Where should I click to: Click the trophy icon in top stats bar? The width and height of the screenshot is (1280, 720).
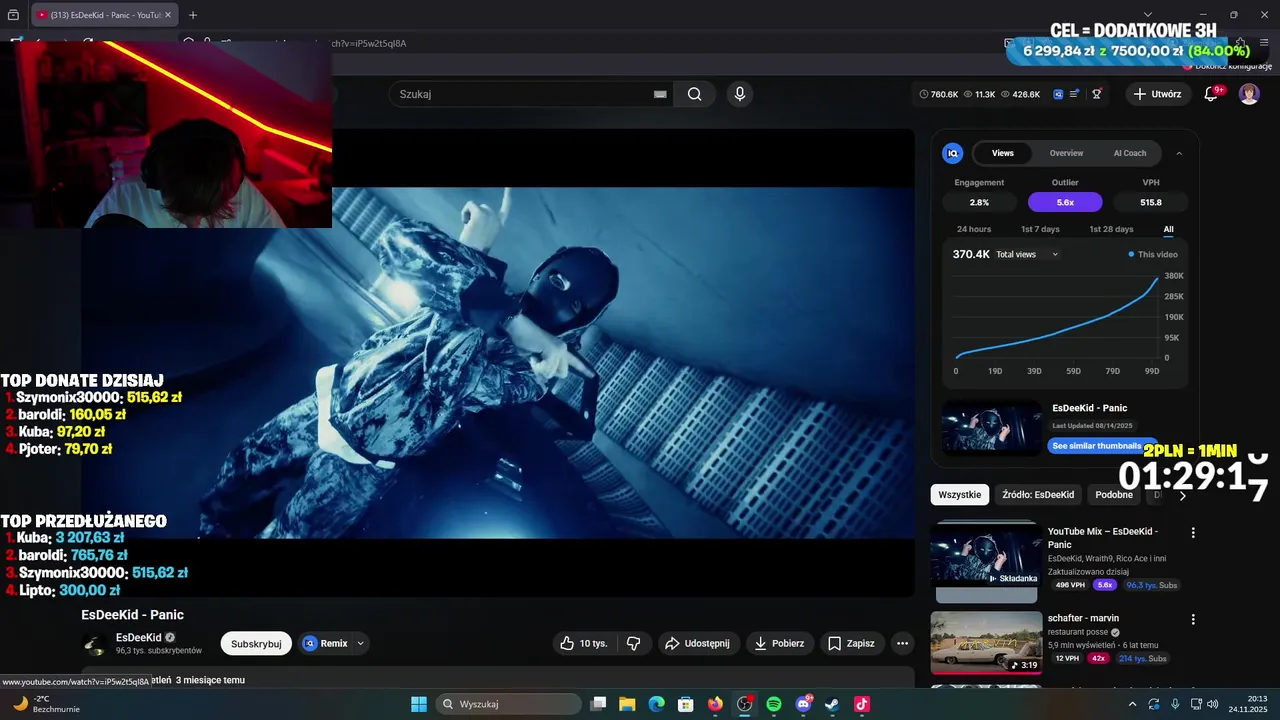click(x=1097, y=94)
